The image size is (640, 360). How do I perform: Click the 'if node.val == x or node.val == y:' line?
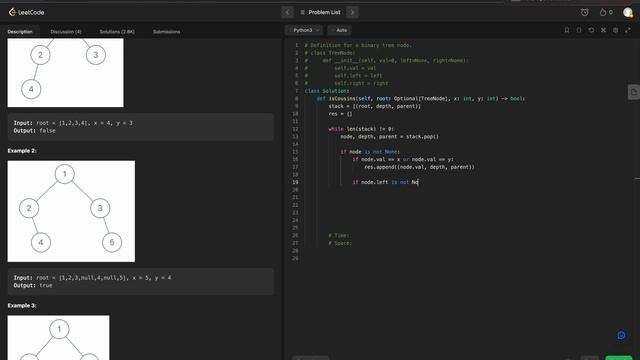pyautogui.click(x=403, y=160)
